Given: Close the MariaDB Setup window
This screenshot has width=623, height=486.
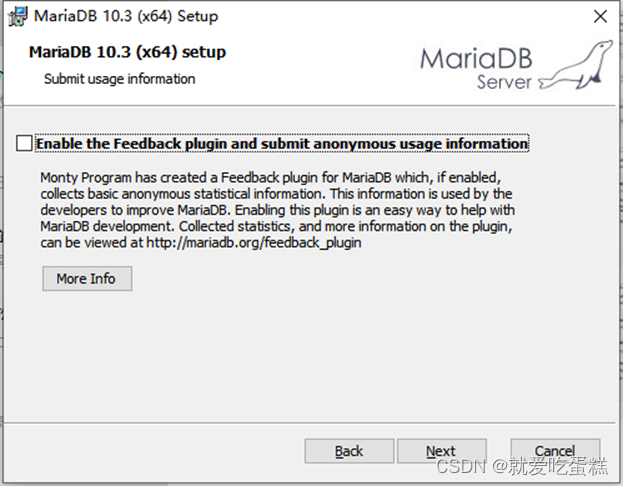Looking at the screenshot, I should 600,16.
